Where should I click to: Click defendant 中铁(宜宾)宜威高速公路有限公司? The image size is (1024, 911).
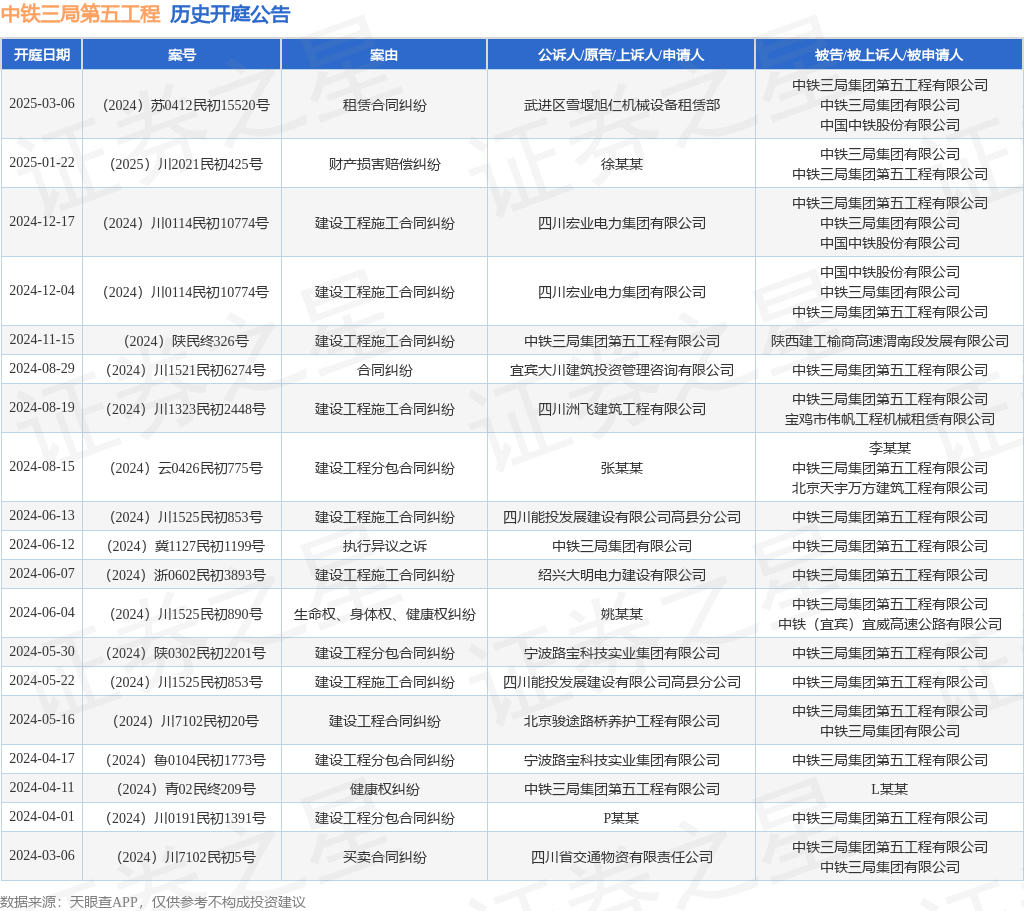(x=889, y=624)
